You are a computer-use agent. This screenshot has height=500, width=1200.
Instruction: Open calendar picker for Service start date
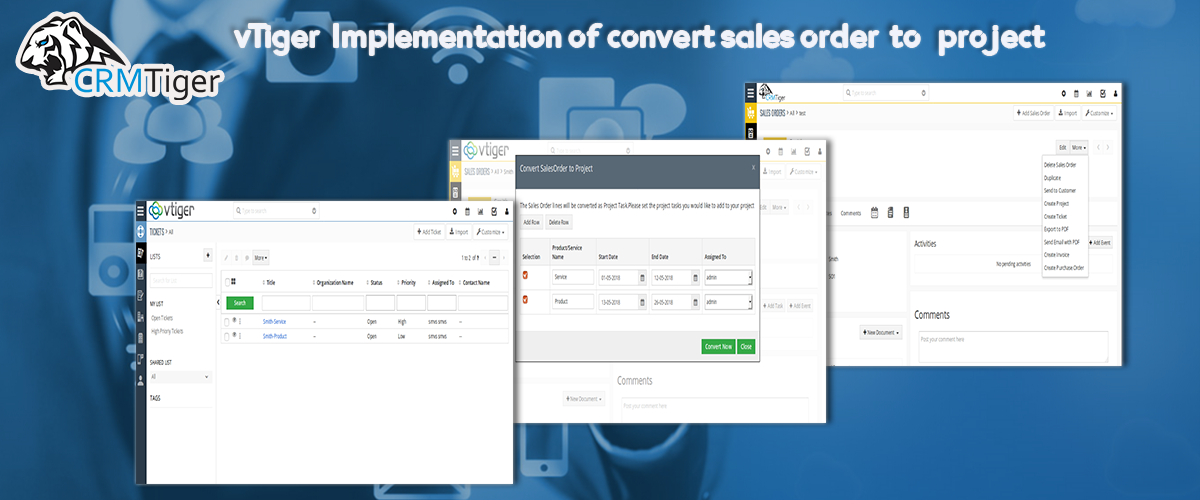[642, 278]
